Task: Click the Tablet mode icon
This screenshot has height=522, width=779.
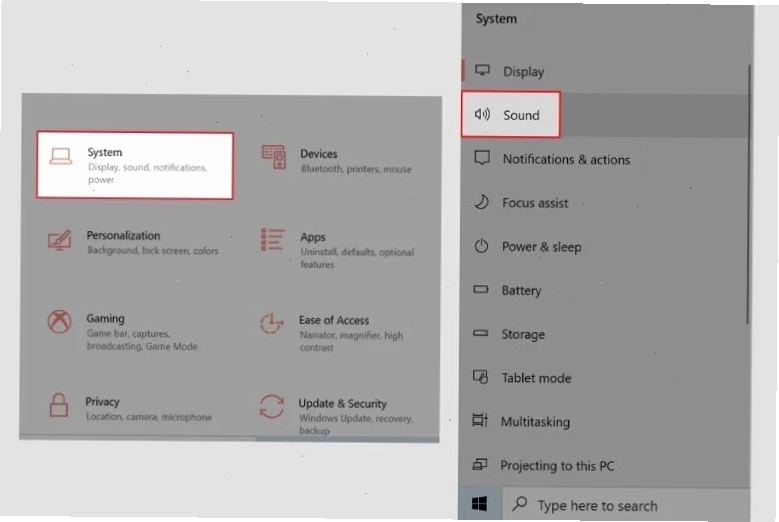Action: tap(480, 376)
